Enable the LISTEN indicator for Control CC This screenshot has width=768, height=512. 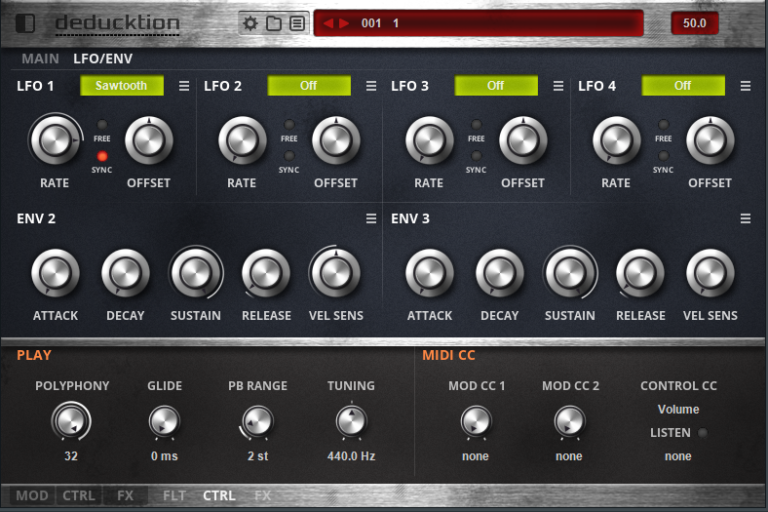703,433
